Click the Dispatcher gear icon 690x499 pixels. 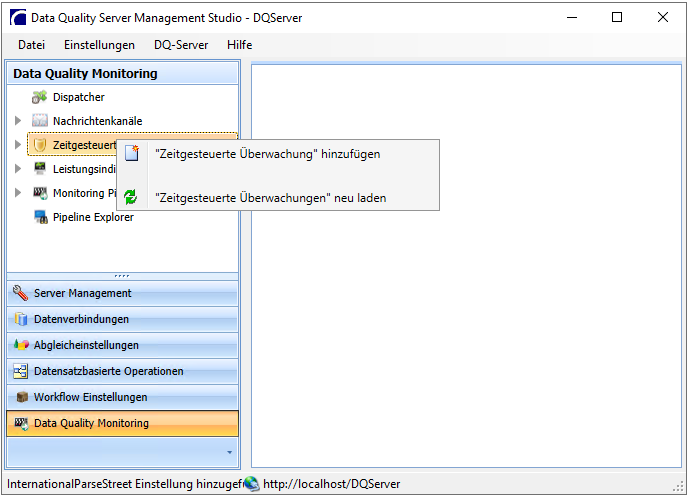[x=40, y=97]
